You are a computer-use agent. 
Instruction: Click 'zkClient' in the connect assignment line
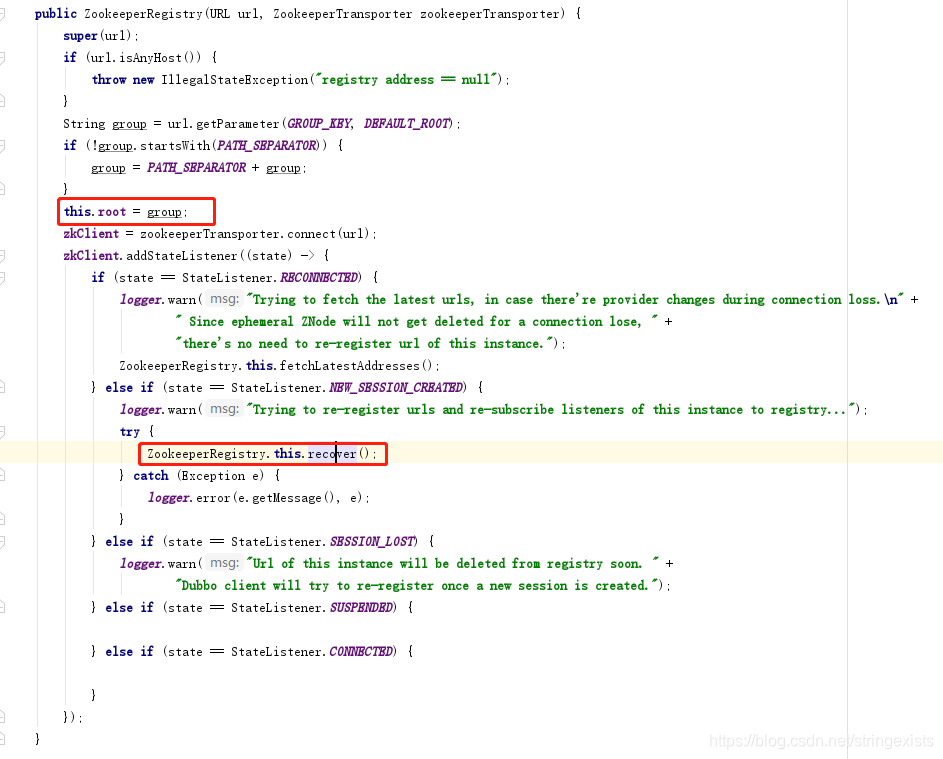pos(91,234)
